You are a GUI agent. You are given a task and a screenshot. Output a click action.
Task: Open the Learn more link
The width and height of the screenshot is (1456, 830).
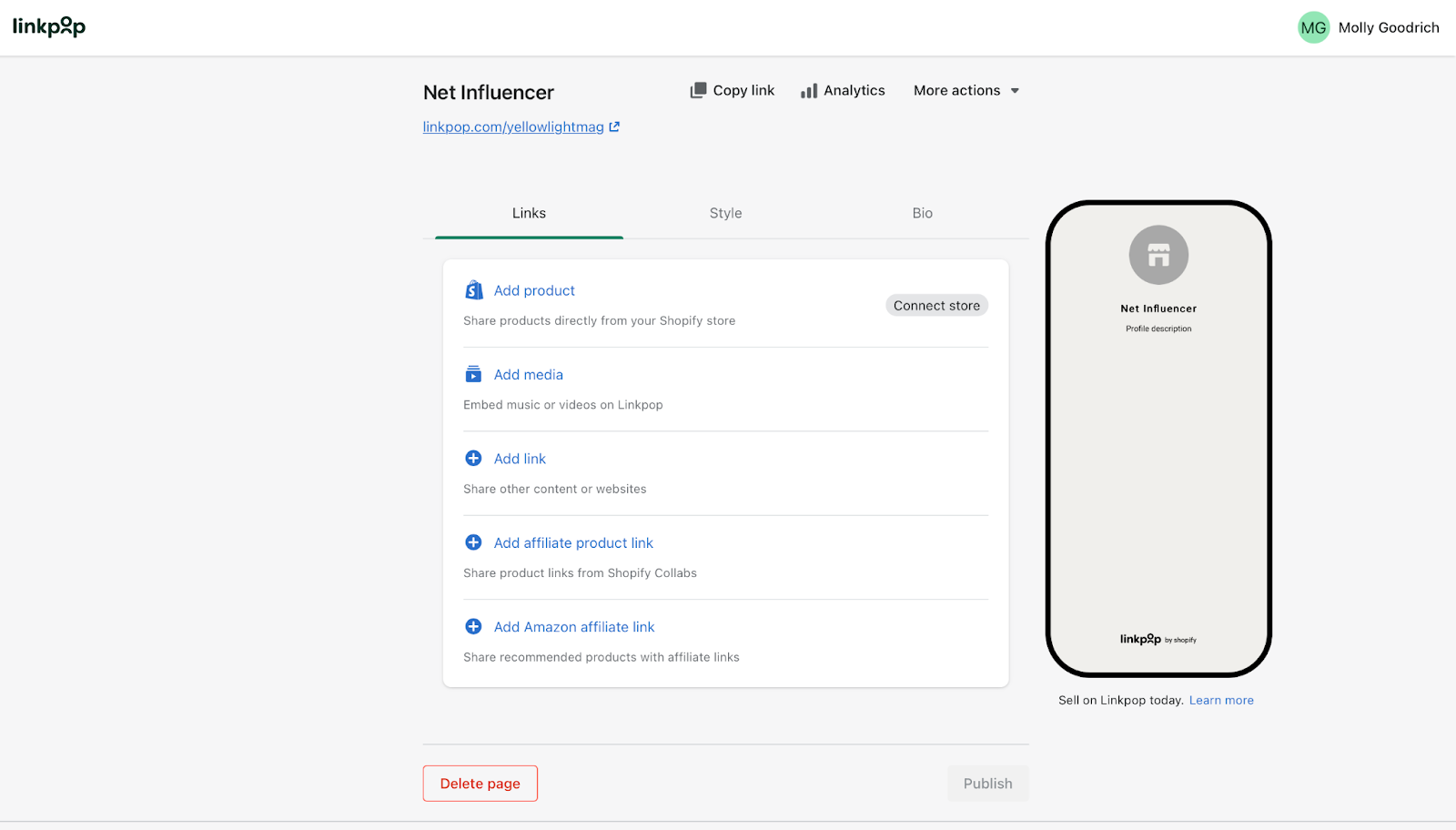point(1221,700)
